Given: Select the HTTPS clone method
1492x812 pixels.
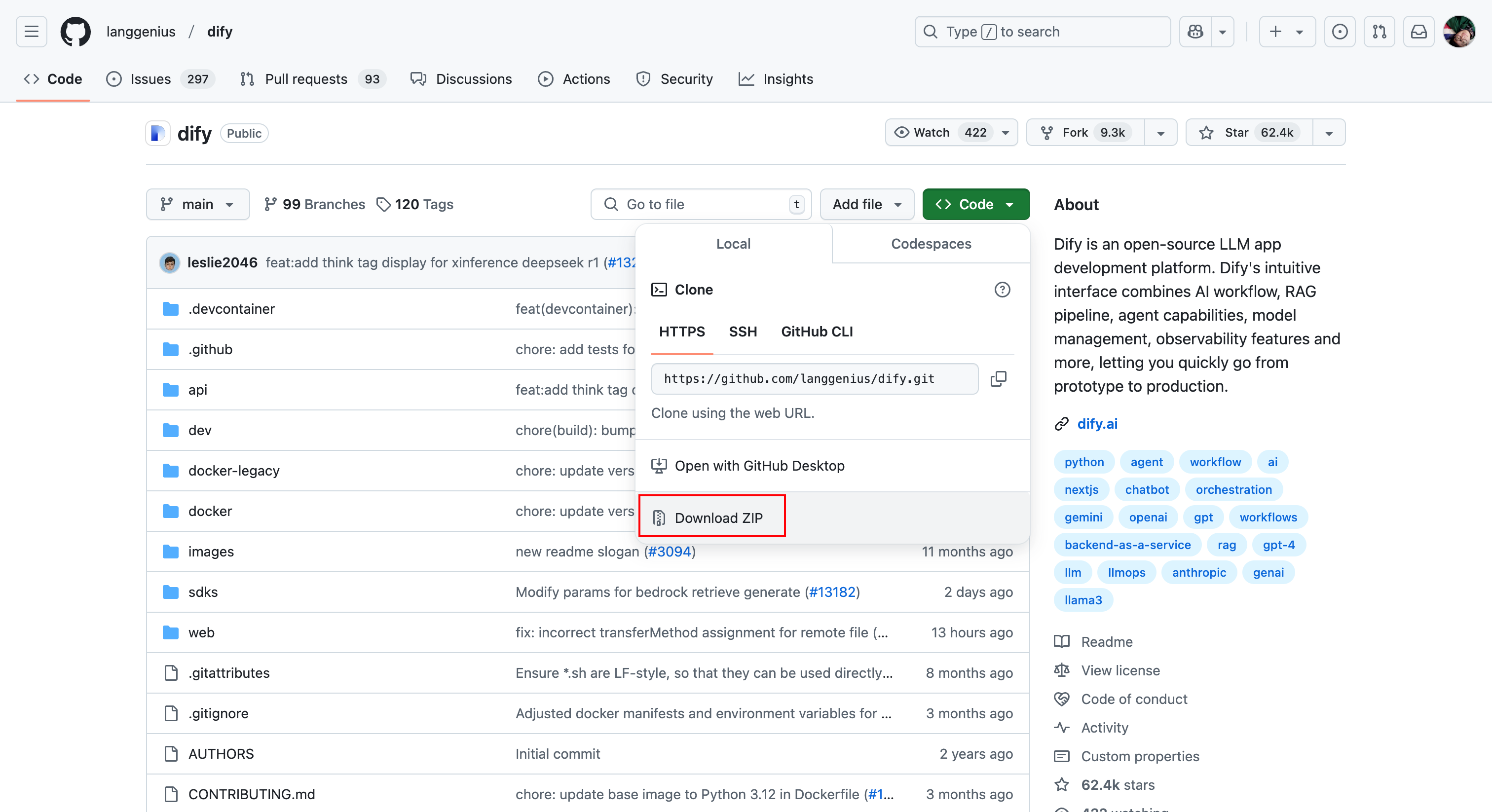Looking at the screenshot, I should [x=682, y=332].
